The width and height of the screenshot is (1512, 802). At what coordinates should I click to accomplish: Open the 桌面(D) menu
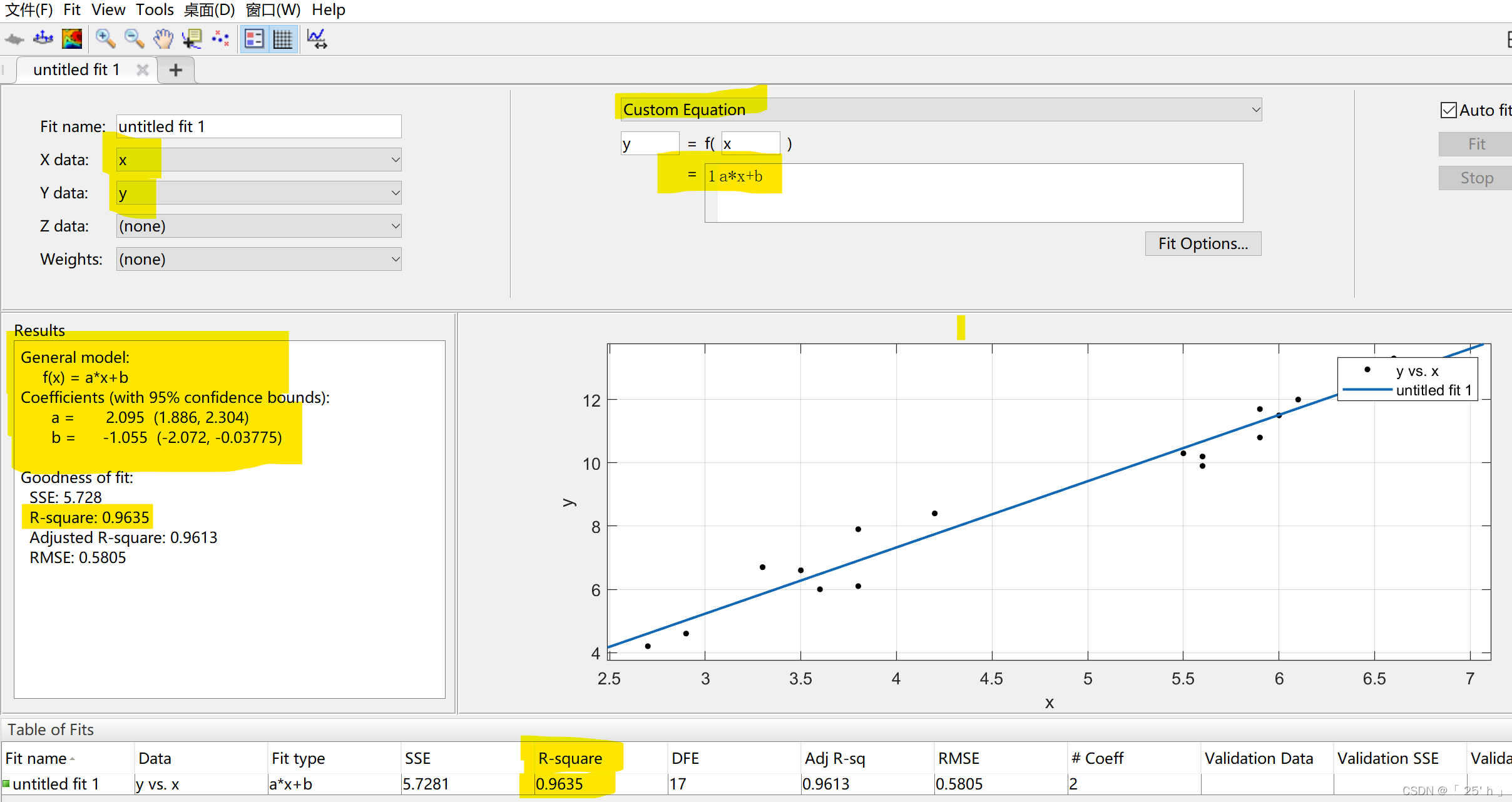coord(209,10)
